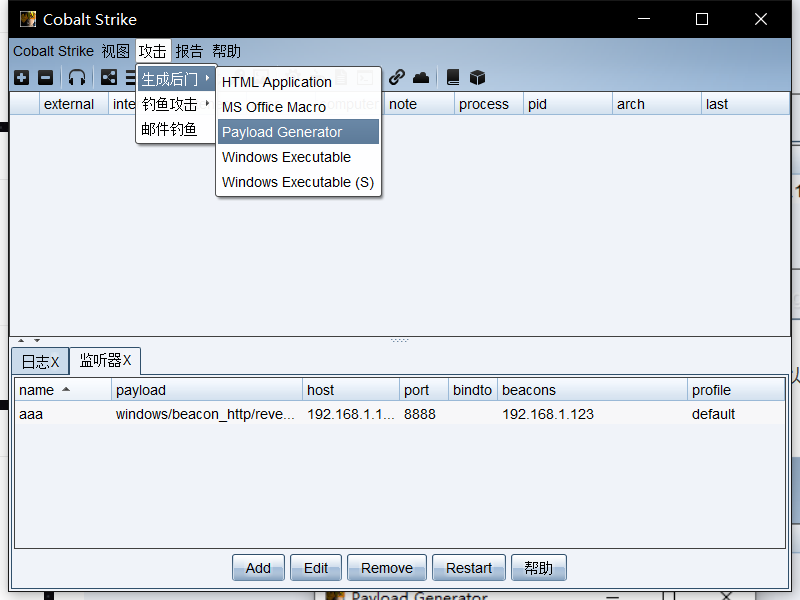Select listener row named aaa
The width and height of the screenshot is (800, 600).
point(399,414)
